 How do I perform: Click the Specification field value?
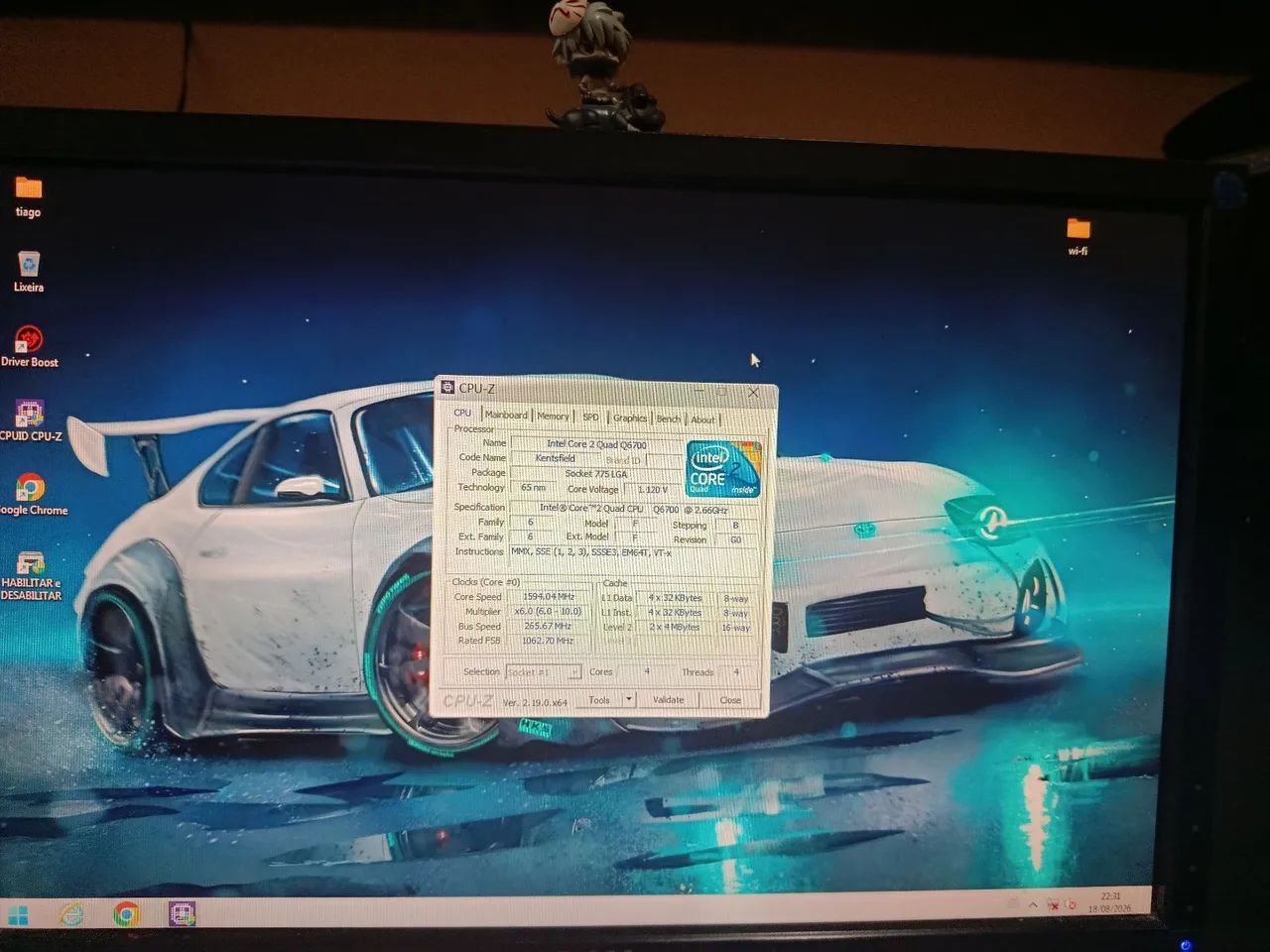[x=634, y=509]
